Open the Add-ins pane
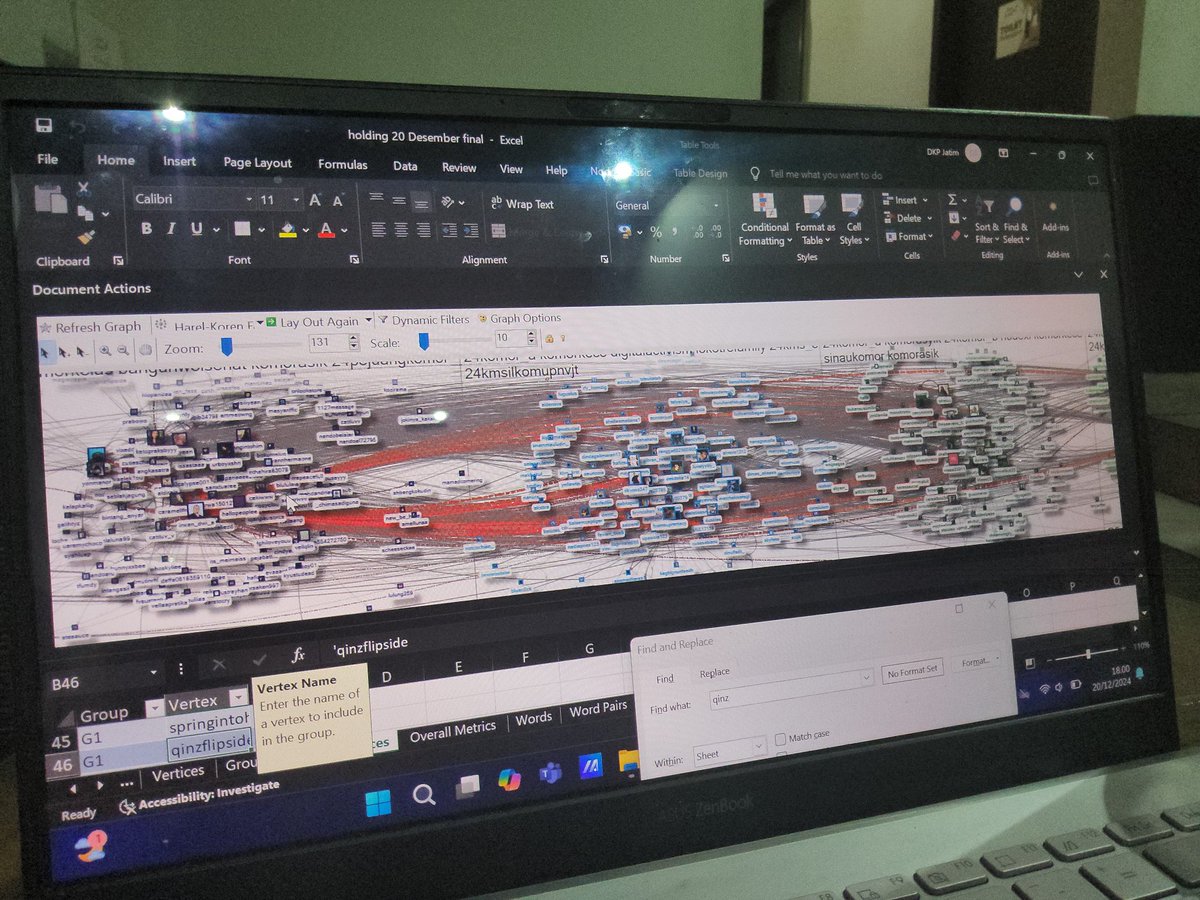The image size is (1200, 900). point(1055,214)
